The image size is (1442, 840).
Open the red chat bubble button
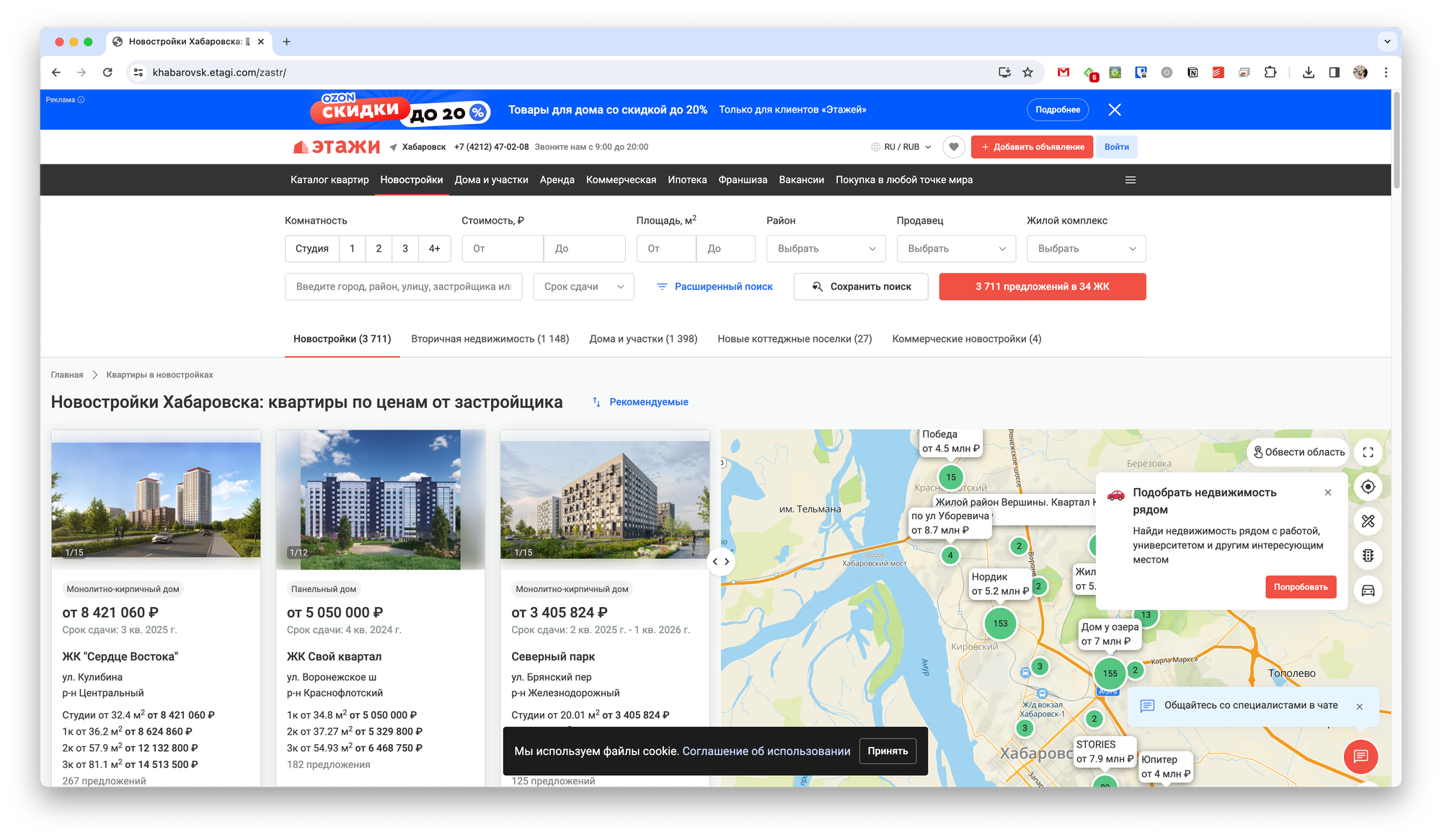pos(1361,756)
